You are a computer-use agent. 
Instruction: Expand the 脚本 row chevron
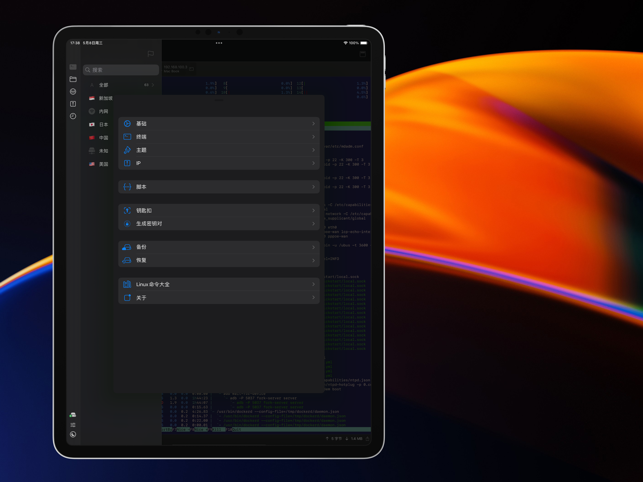pyautogui.click(x=313, y=187)
